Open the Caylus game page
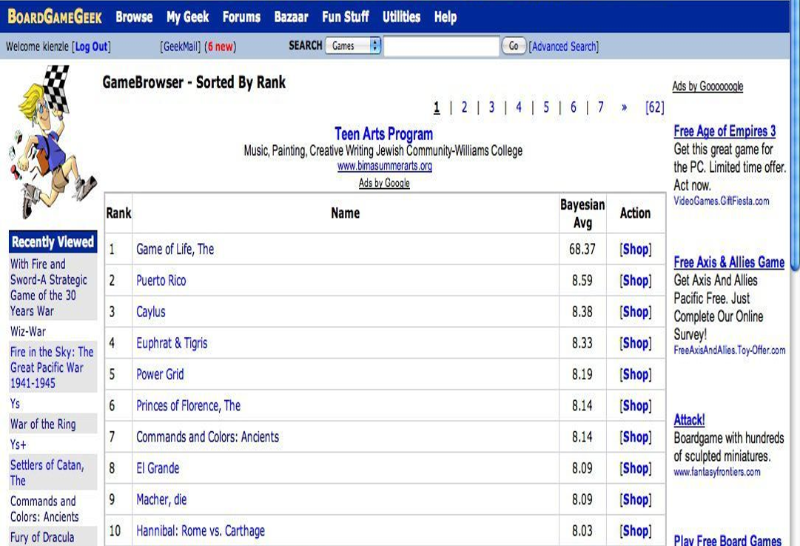The image size is (800, 546). tap(151, 312)
